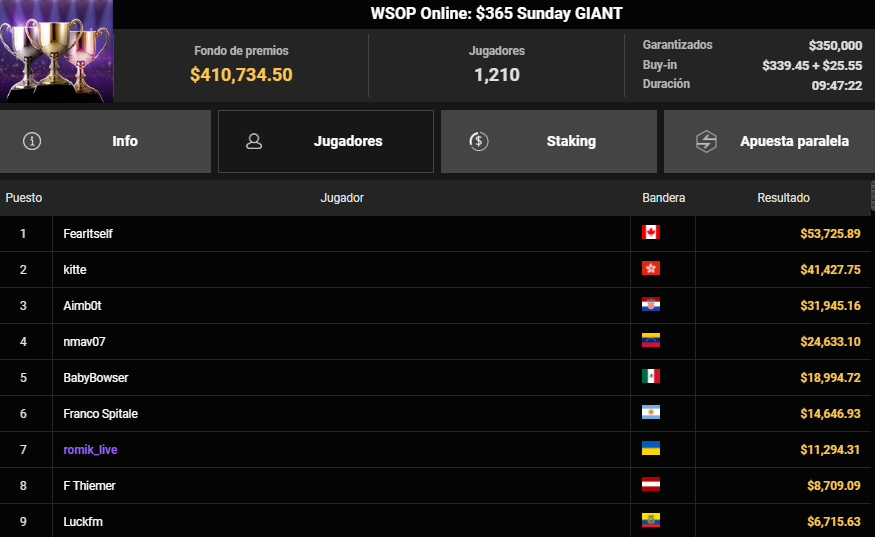
Task: Sort by the Resultado column header
Action: (x=783, y=198)
